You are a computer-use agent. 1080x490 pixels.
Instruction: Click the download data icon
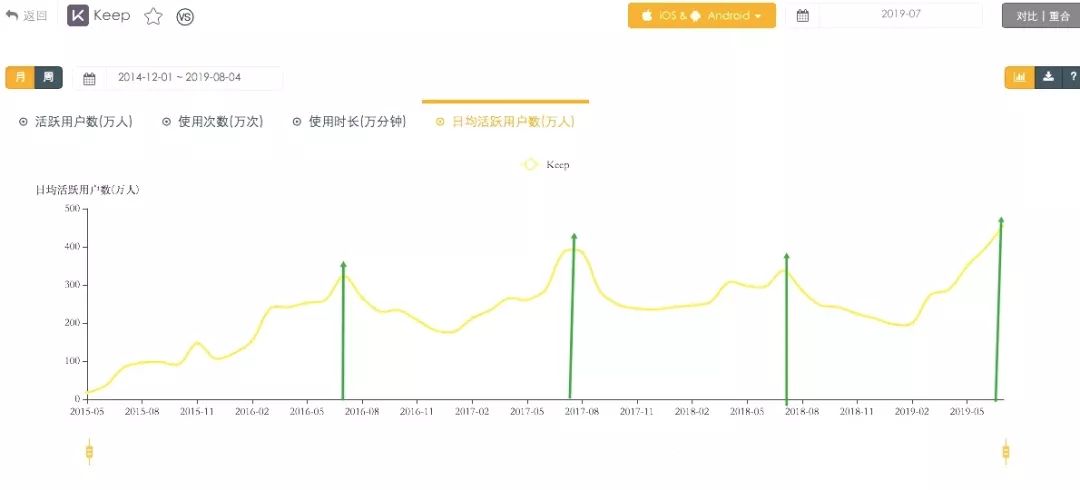1048,77
